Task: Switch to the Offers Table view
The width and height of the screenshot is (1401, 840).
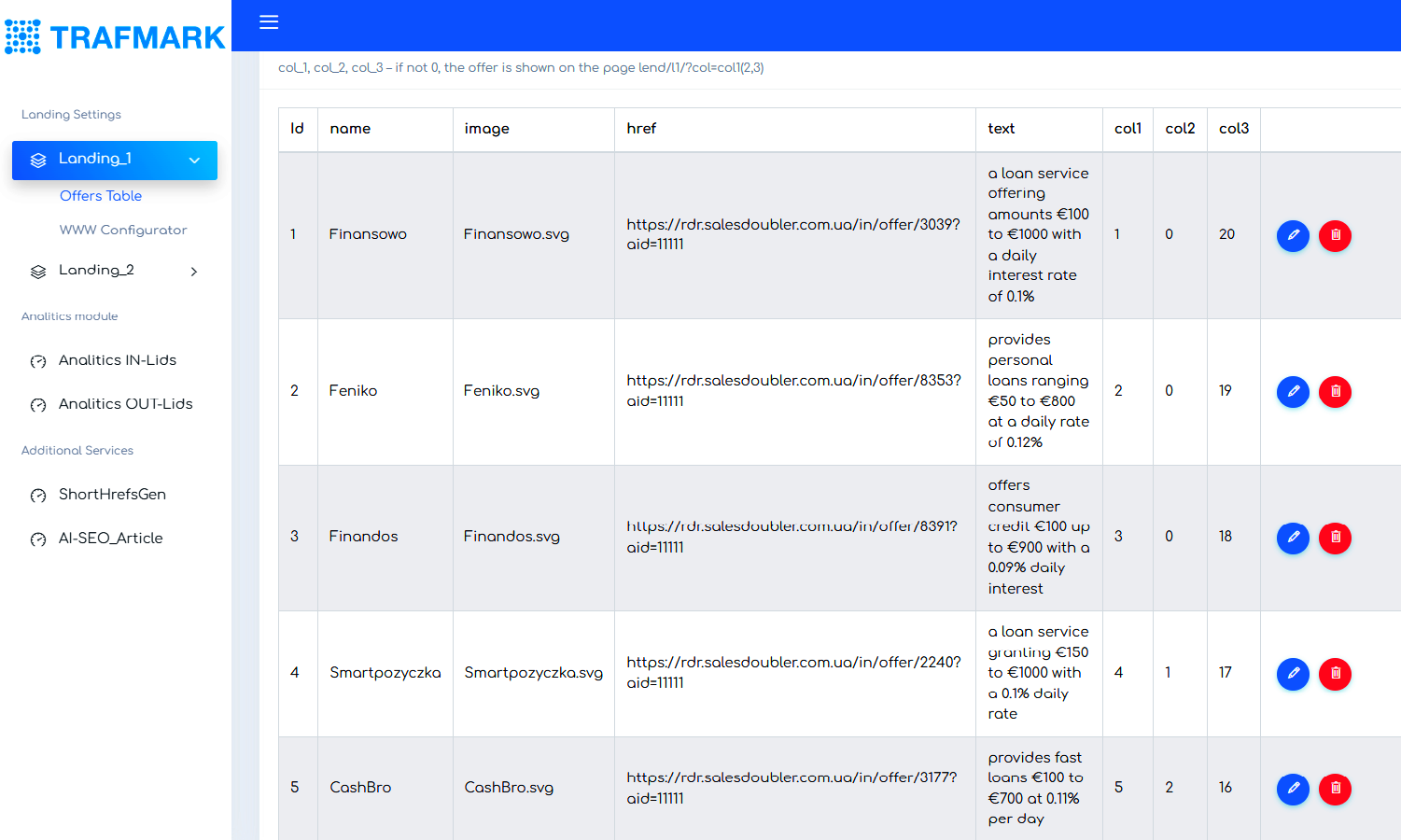Action: coord(101,196)
